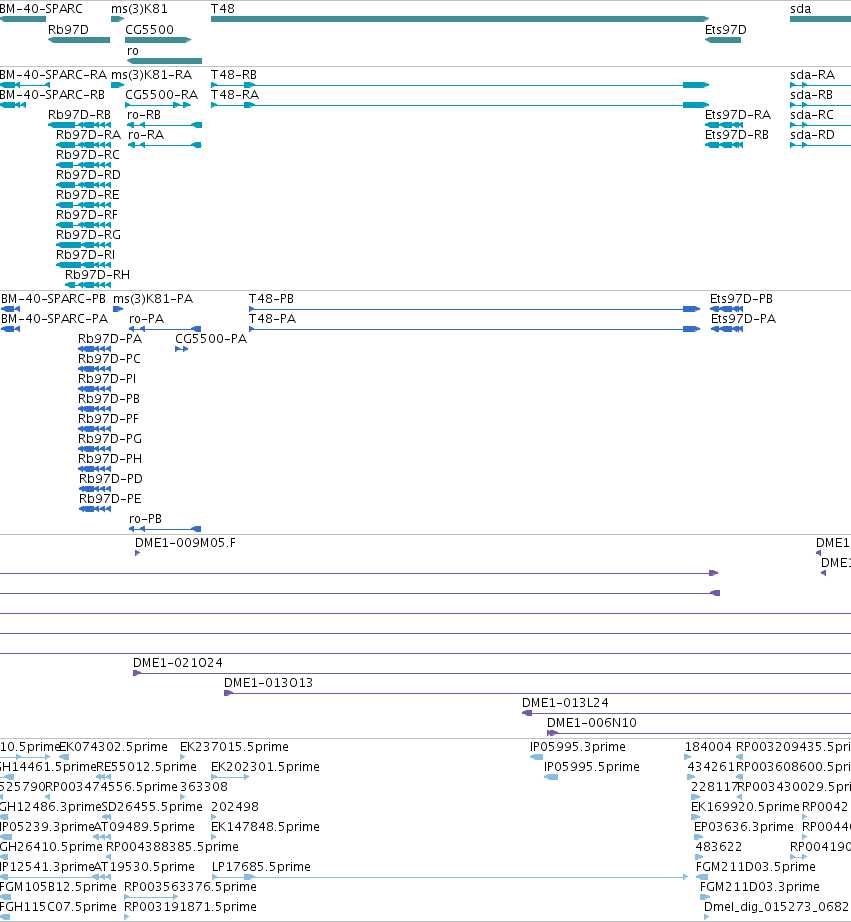Open the Ets97D-RB transcript
851x922 pixels.
coord(737,135)
